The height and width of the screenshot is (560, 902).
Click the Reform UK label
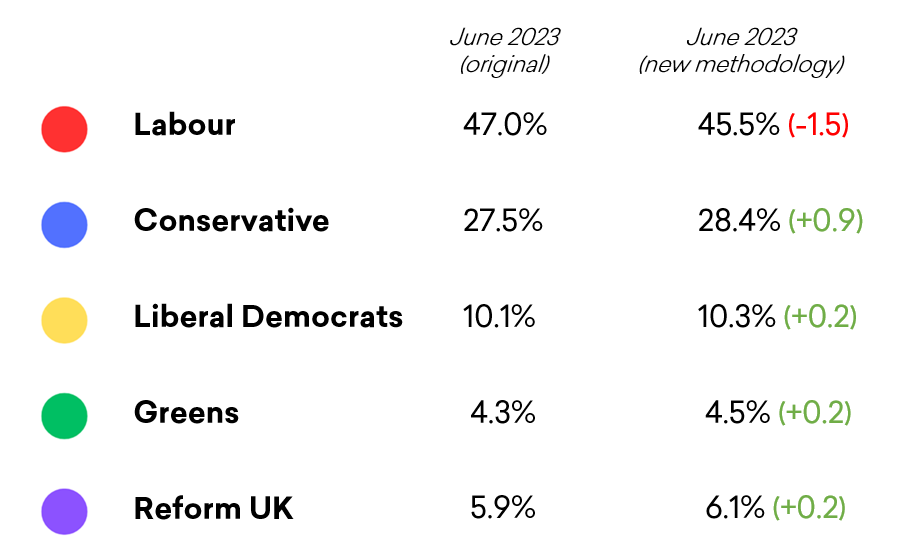tap(213, 508)
